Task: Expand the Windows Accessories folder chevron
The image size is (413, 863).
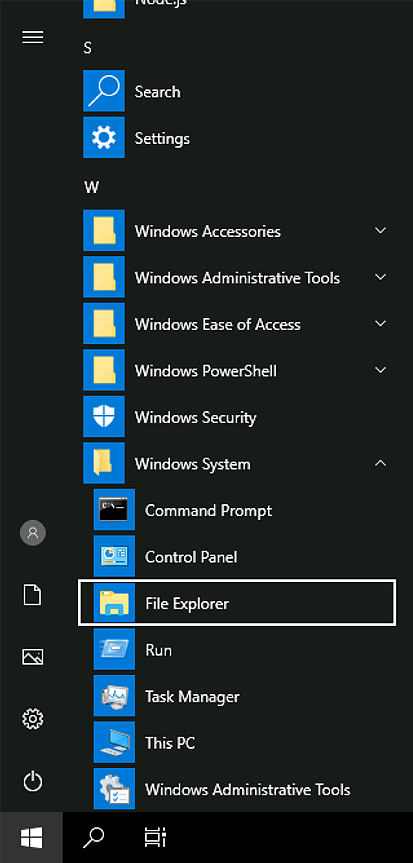Action: click(x=381, y=231)
